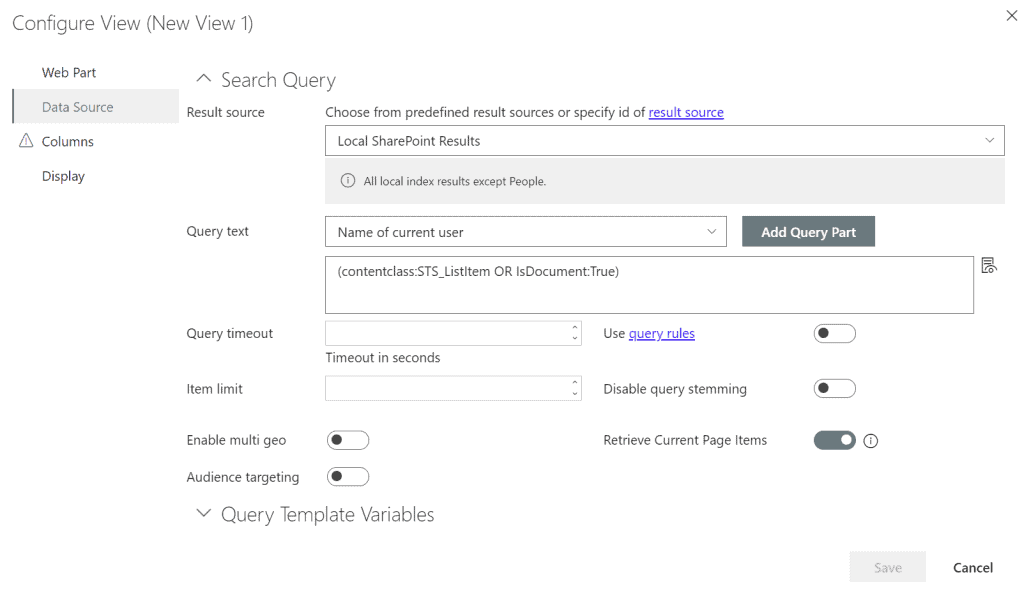
Task: Collapse the Search Query section
Action: [x=203, y=77]
